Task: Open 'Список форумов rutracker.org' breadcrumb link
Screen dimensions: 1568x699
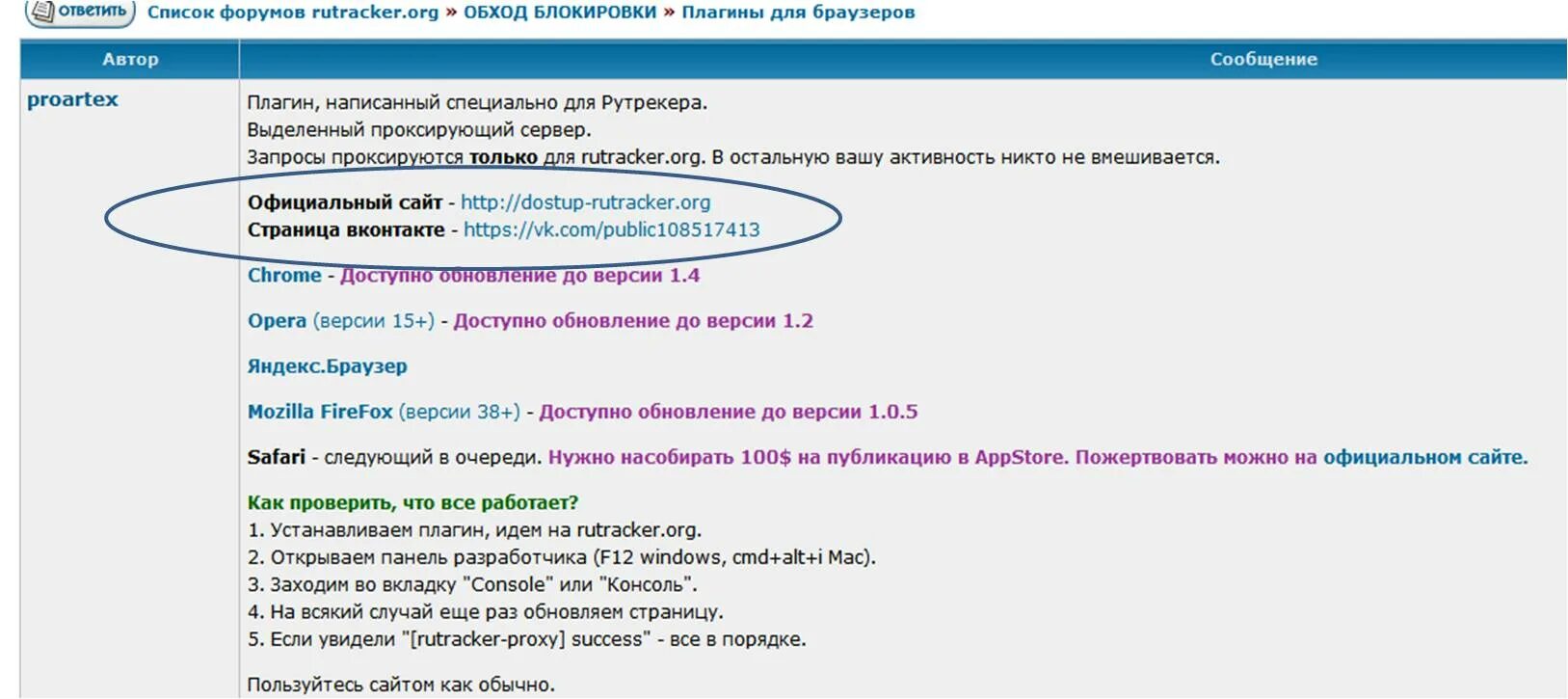Action: [x=293, y=13]
